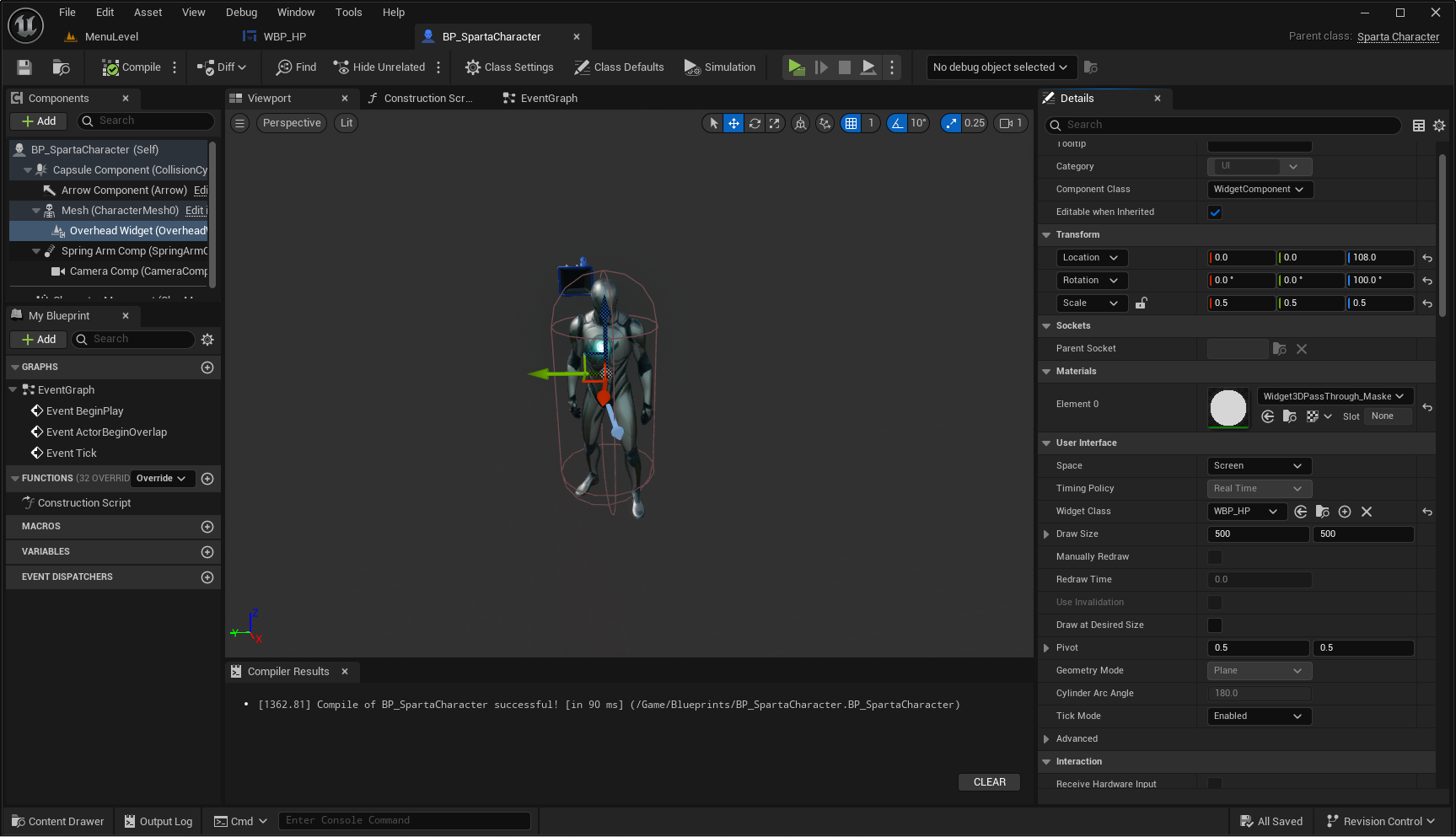Open the Space dropdown set to Screen
The image size is (1456, 837).
point(1260,466)
